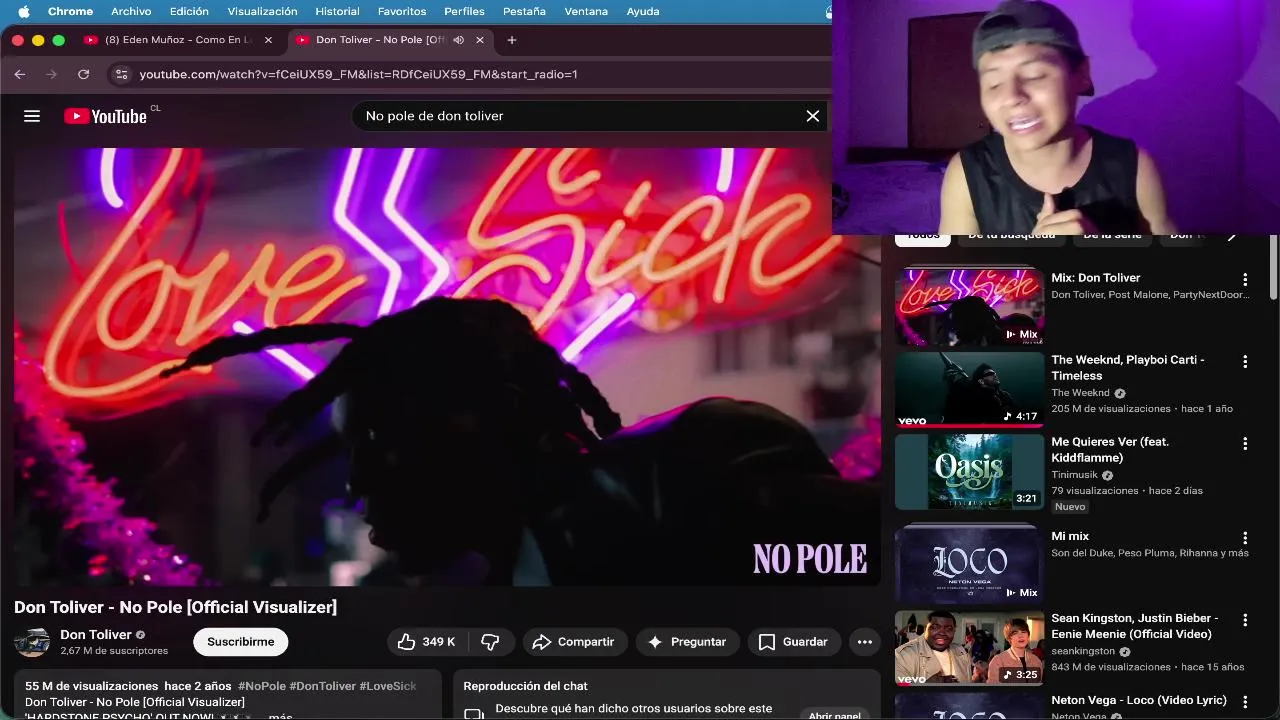Select the 'De tu búsqueda' filter chip
Viewport: 1280px width, 720px height.
click(1011, 236)
